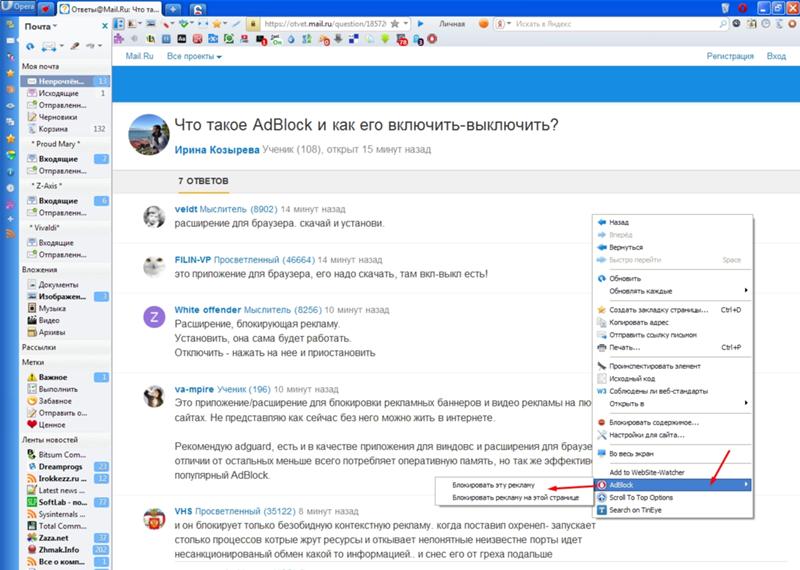Image resolution: width=800 pixels, height=570 pixels.
Task: Click the compose pencil icon in mail panel
Action: click(74, 46)
